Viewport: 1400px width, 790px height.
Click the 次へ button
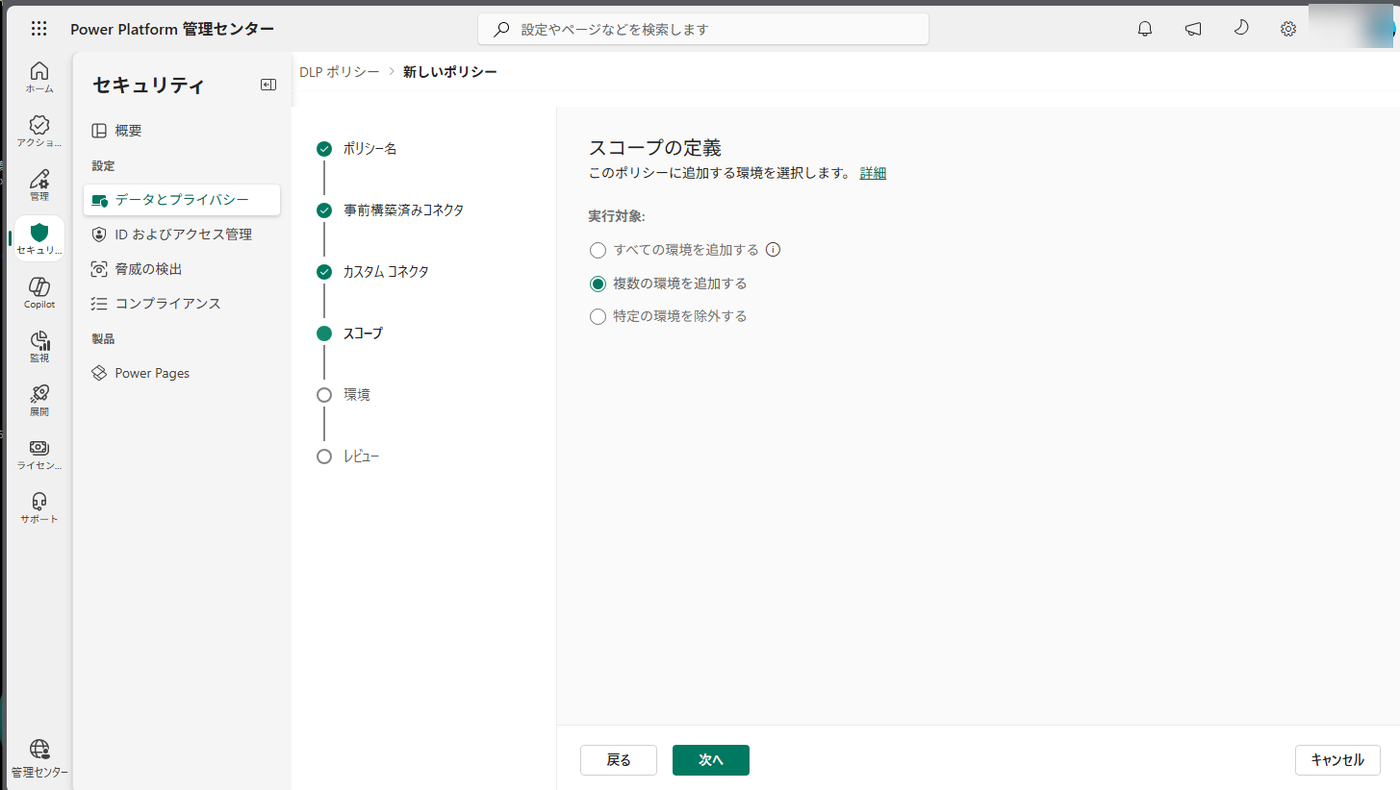coord(711,760)
